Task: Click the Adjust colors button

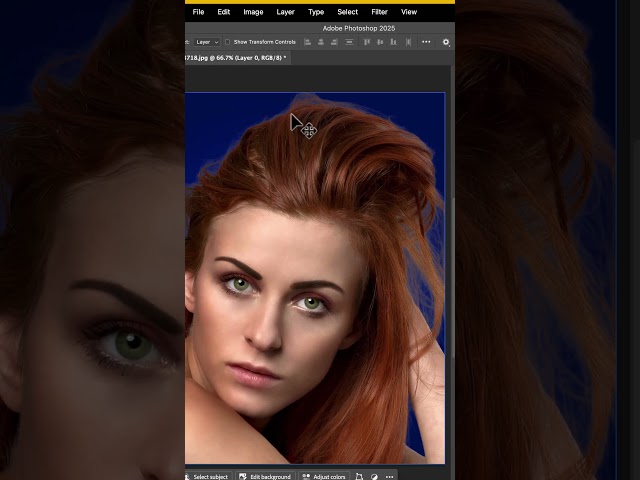Action: [324, 476]
